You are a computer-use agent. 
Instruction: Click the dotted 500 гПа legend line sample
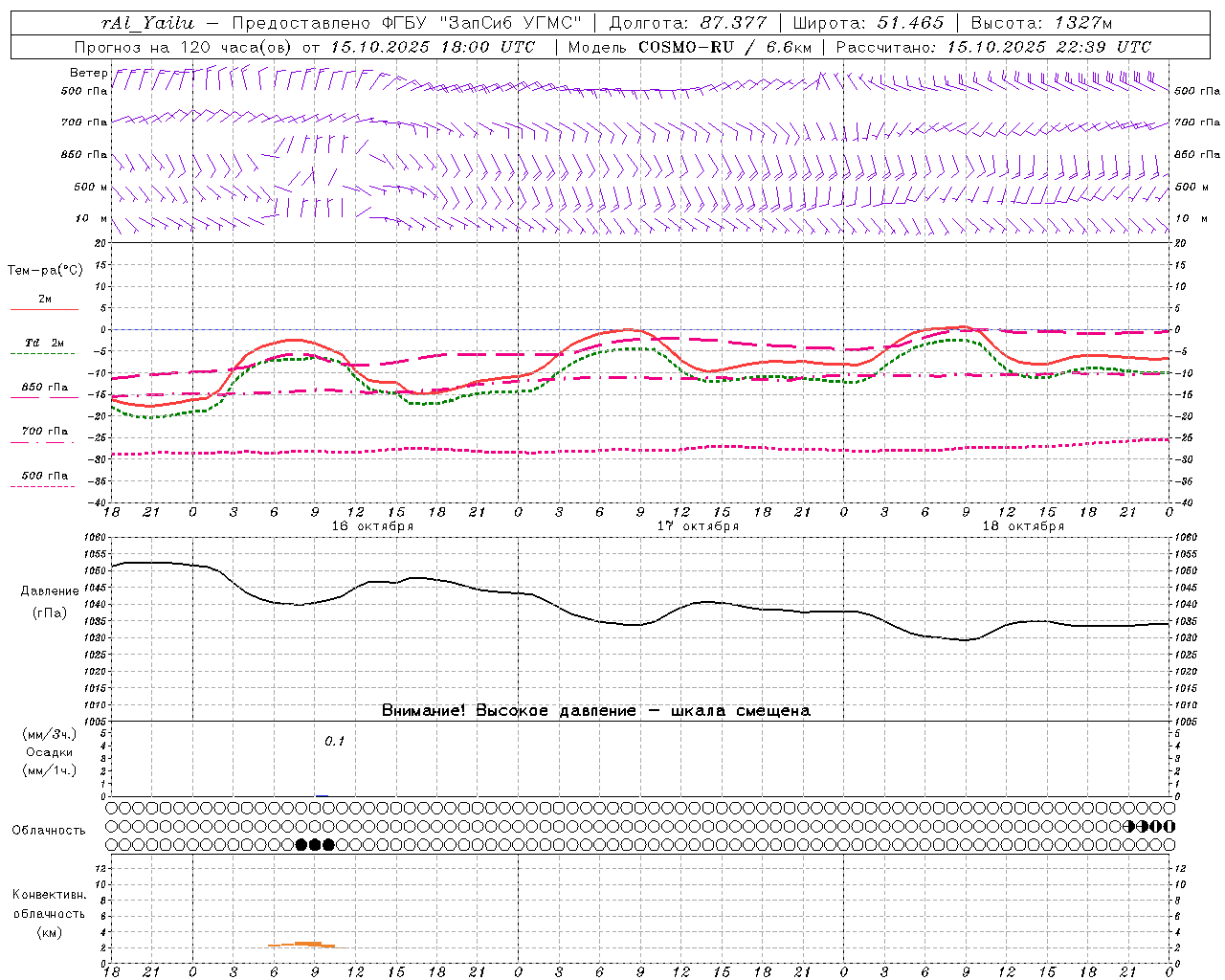pyautogui.click(x=42, y=486)
